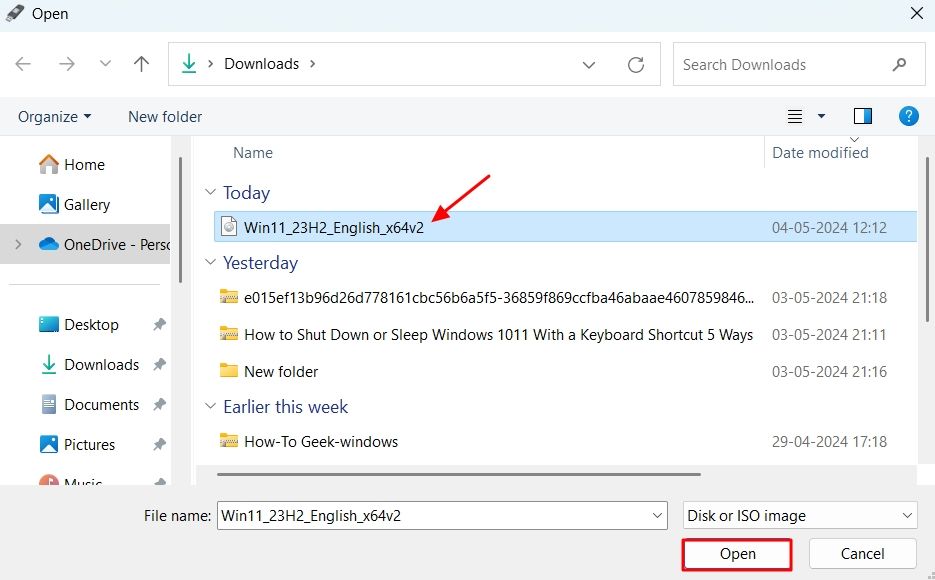Click the search magnifier icon

[899, 64]
